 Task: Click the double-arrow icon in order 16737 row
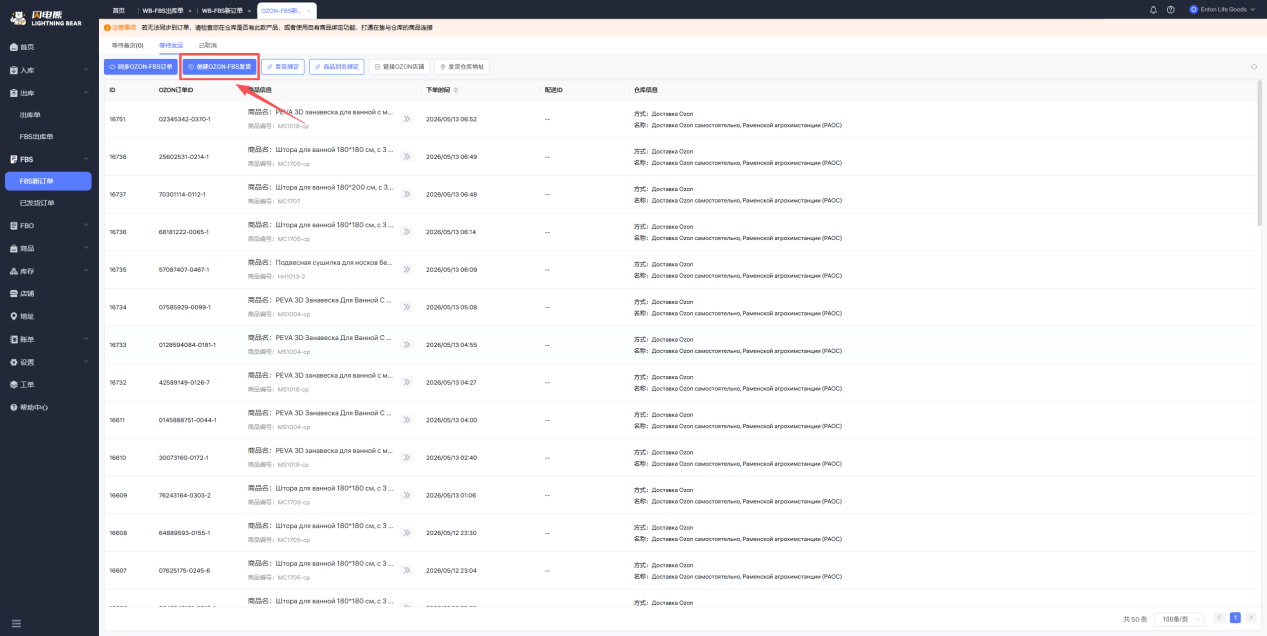[x=406, y=194]
